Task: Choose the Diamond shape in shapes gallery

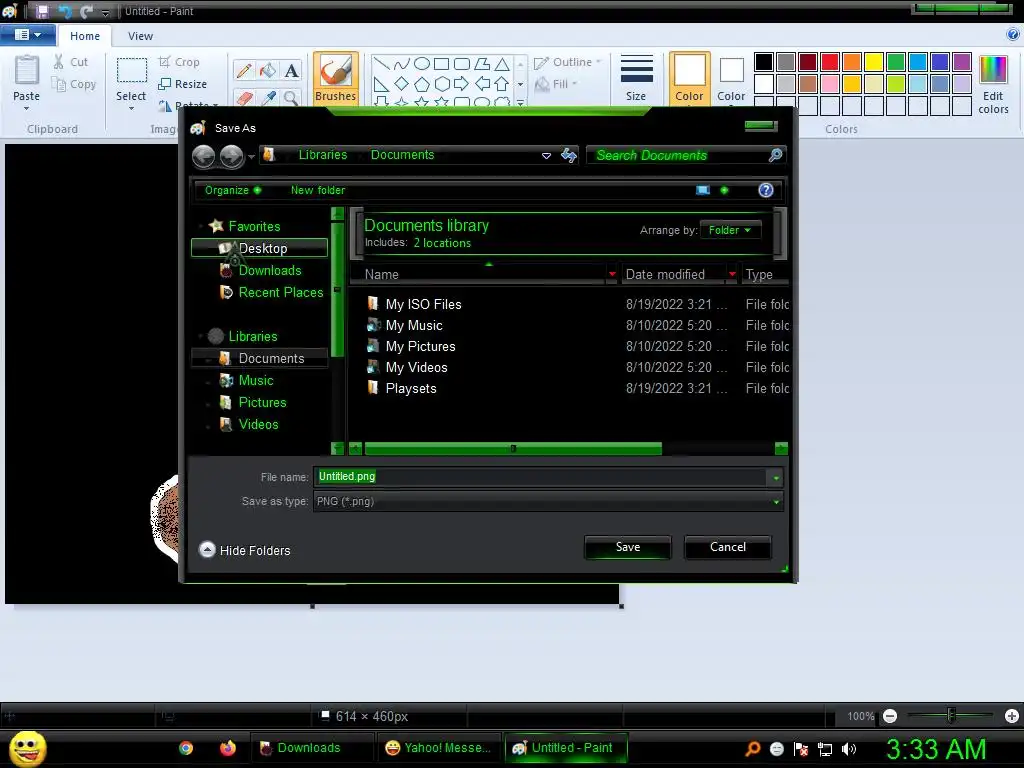Action: [402, 84]
